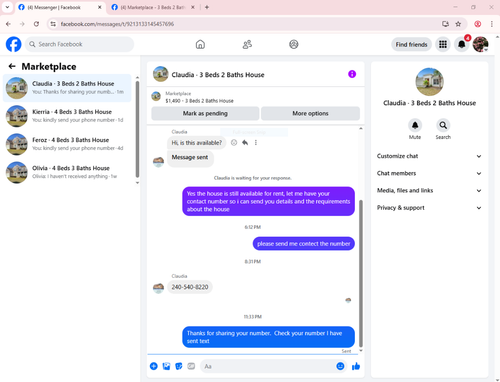
Task: Go back in browser history
Action: [8, 24]
